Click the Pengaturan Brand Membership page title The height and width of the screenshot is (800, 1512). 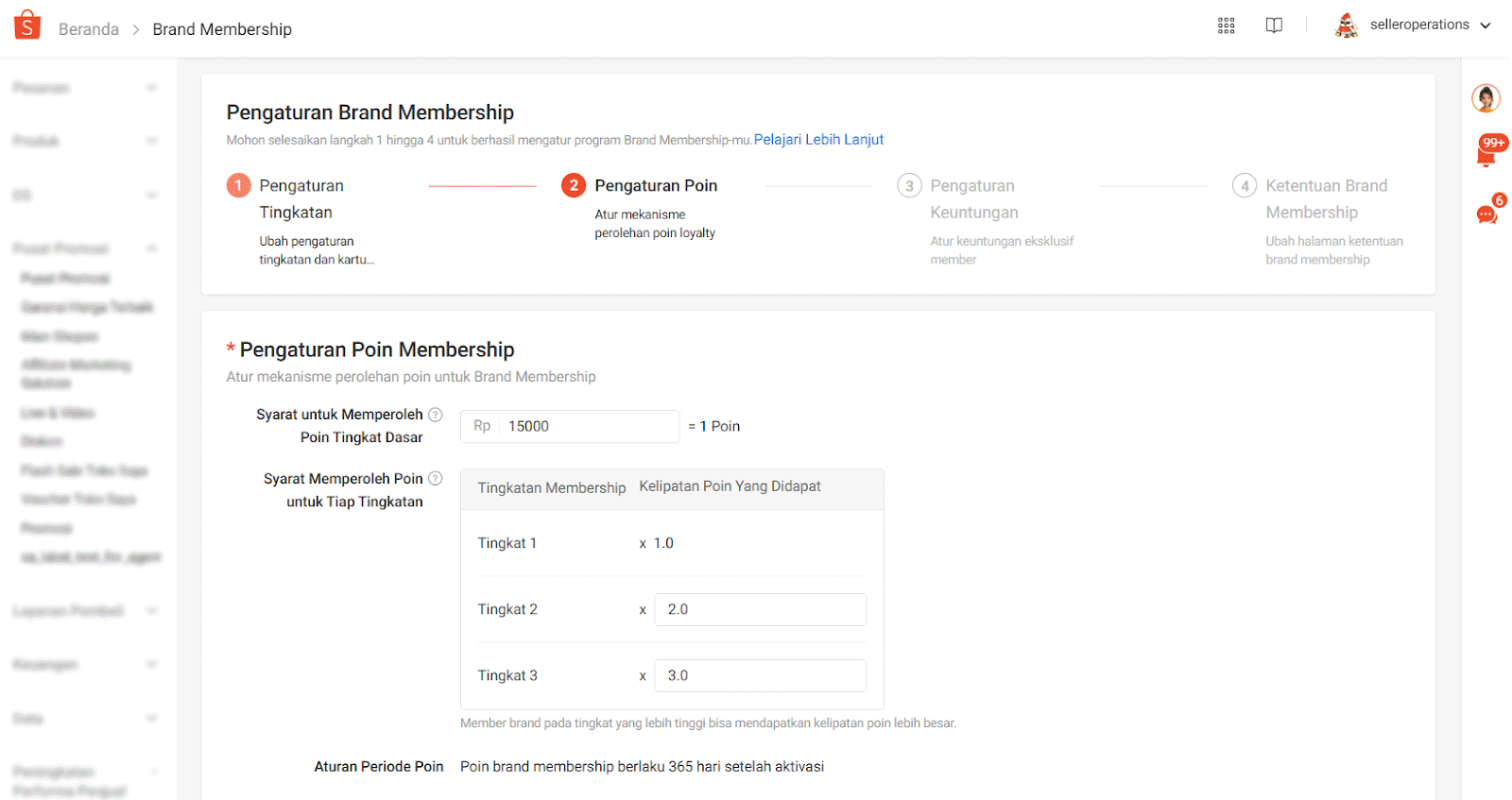point(370,112)
